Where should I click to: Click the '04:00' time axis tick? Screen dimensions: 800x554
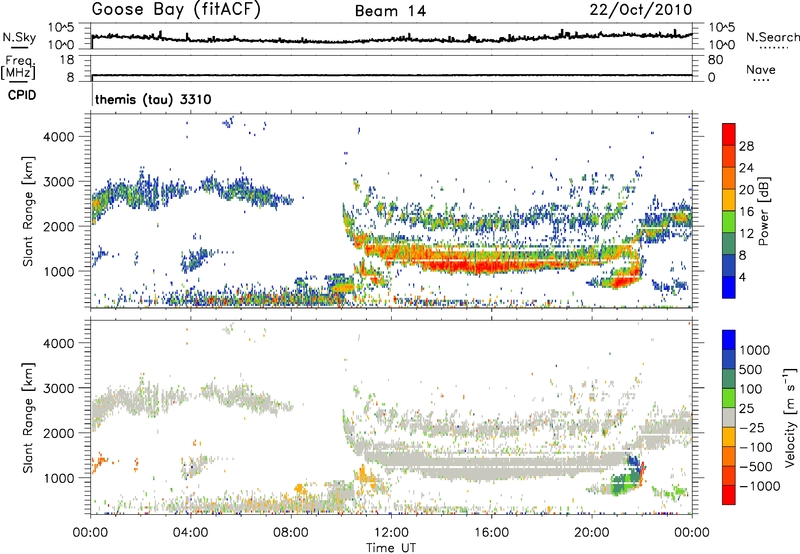point(190,533)
